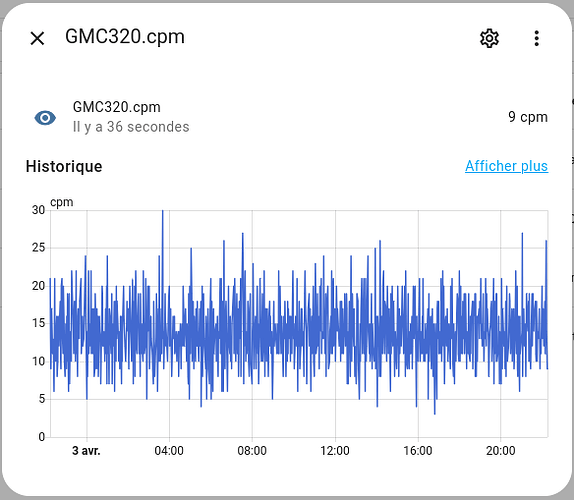The height and width of the screenshot is (500, 574).
Task: Click the eye sensor icon
Action: [x=45, y=118]
